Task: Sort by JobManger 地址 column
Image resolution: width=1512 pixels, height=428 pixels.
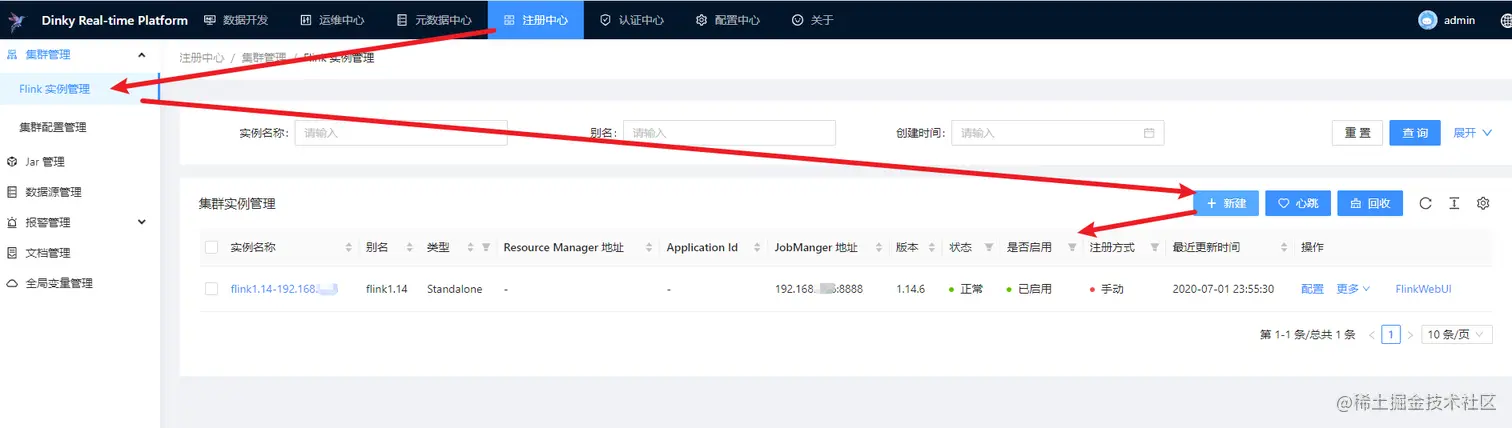Action: [x=878, y=247]
